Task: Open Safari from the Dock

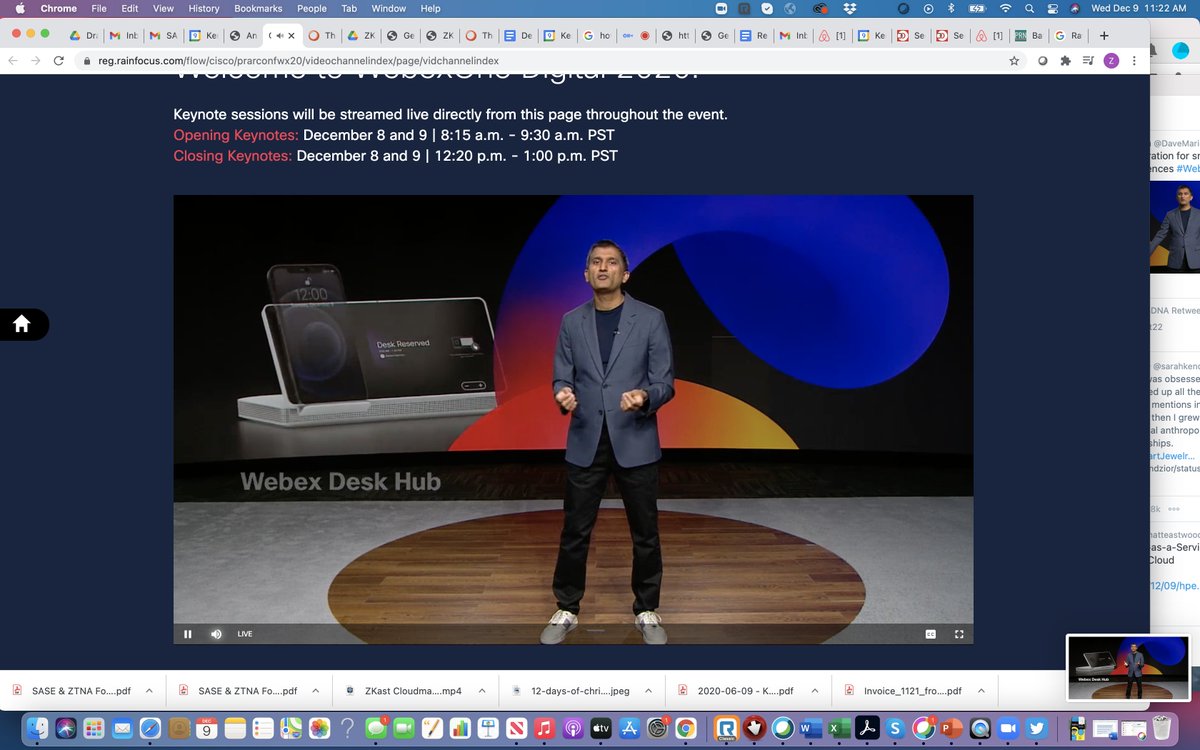Action: pyautogui.click(x=152, y=729)
